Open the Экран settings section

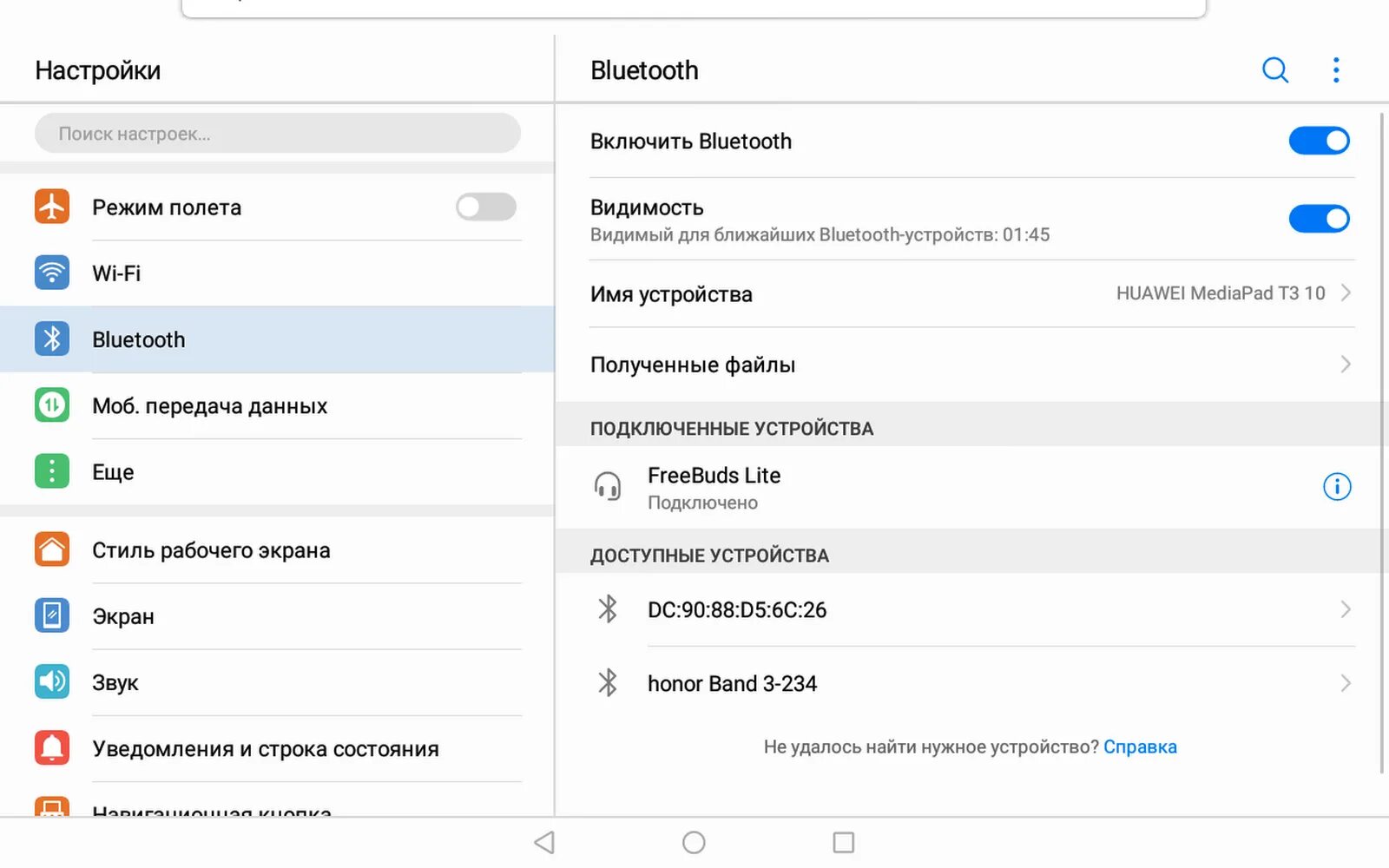pos(123,616)
